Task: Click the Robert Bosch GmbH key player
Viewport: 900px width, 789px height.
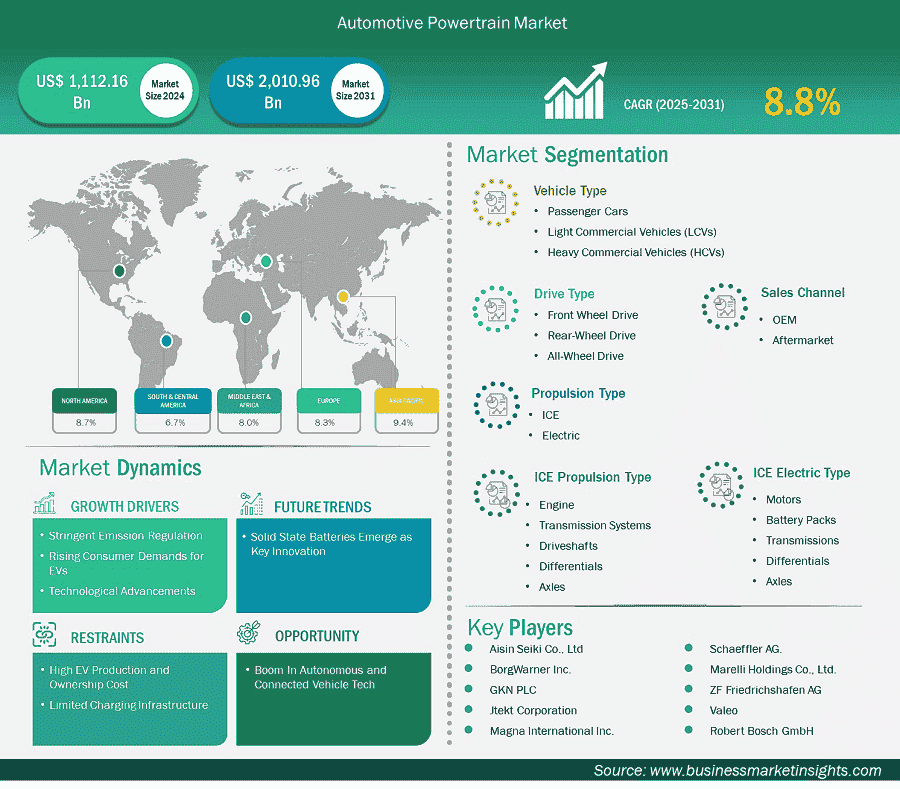Action: click(761, 731)
